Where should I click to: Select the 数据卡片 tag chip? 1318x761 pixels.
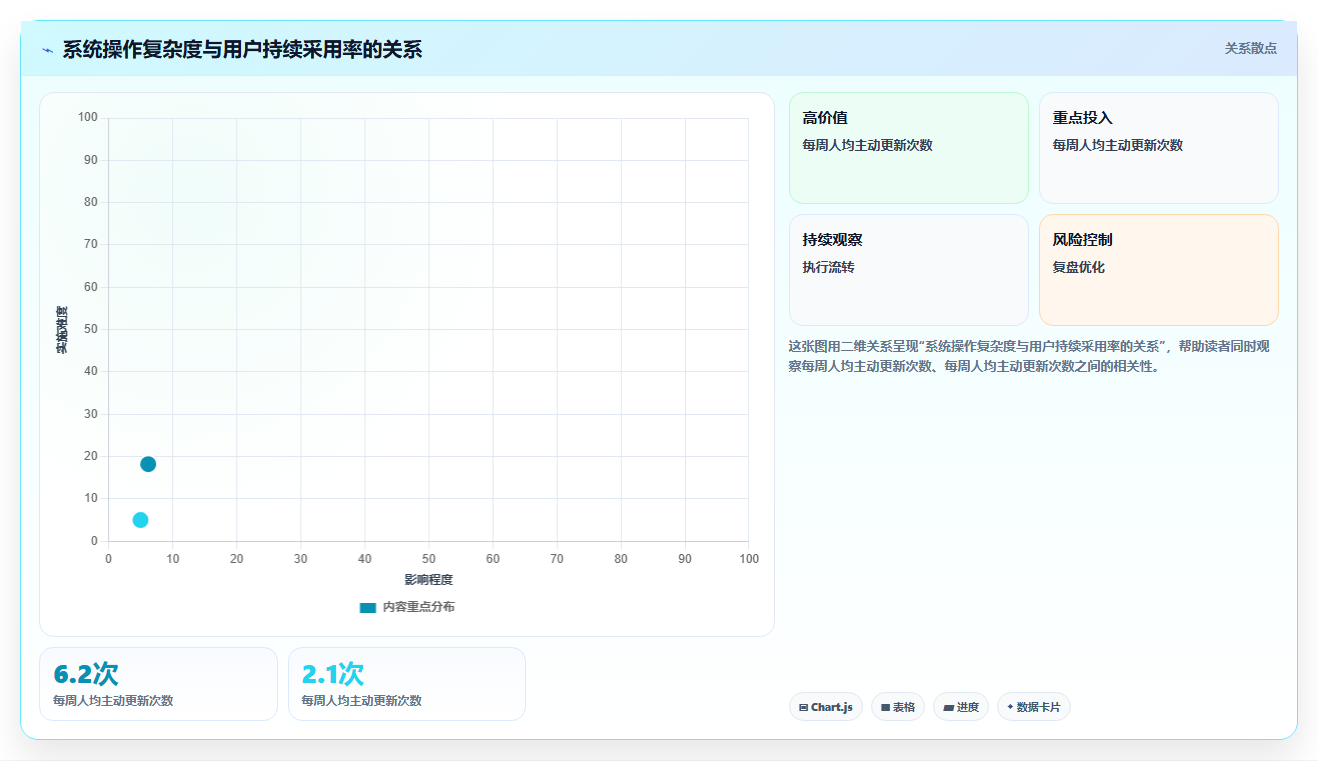pos(1034,707)
